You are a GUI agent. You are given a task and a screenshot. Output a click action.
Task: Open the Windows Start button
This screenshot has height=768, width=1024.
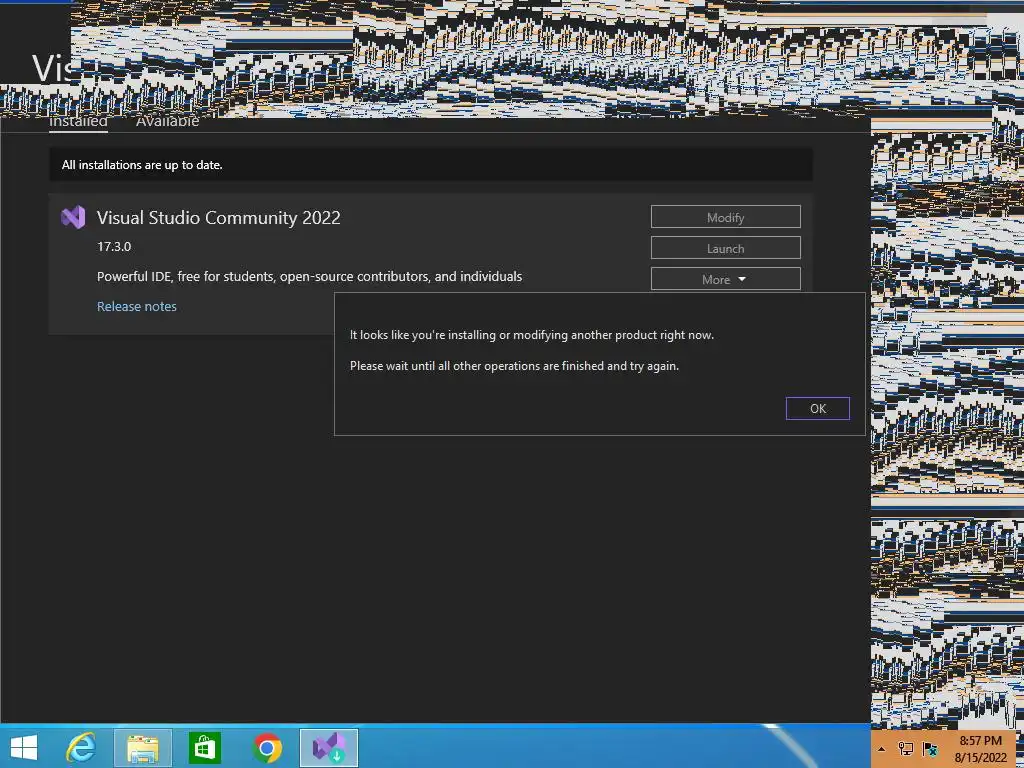[x=24, y=748]
